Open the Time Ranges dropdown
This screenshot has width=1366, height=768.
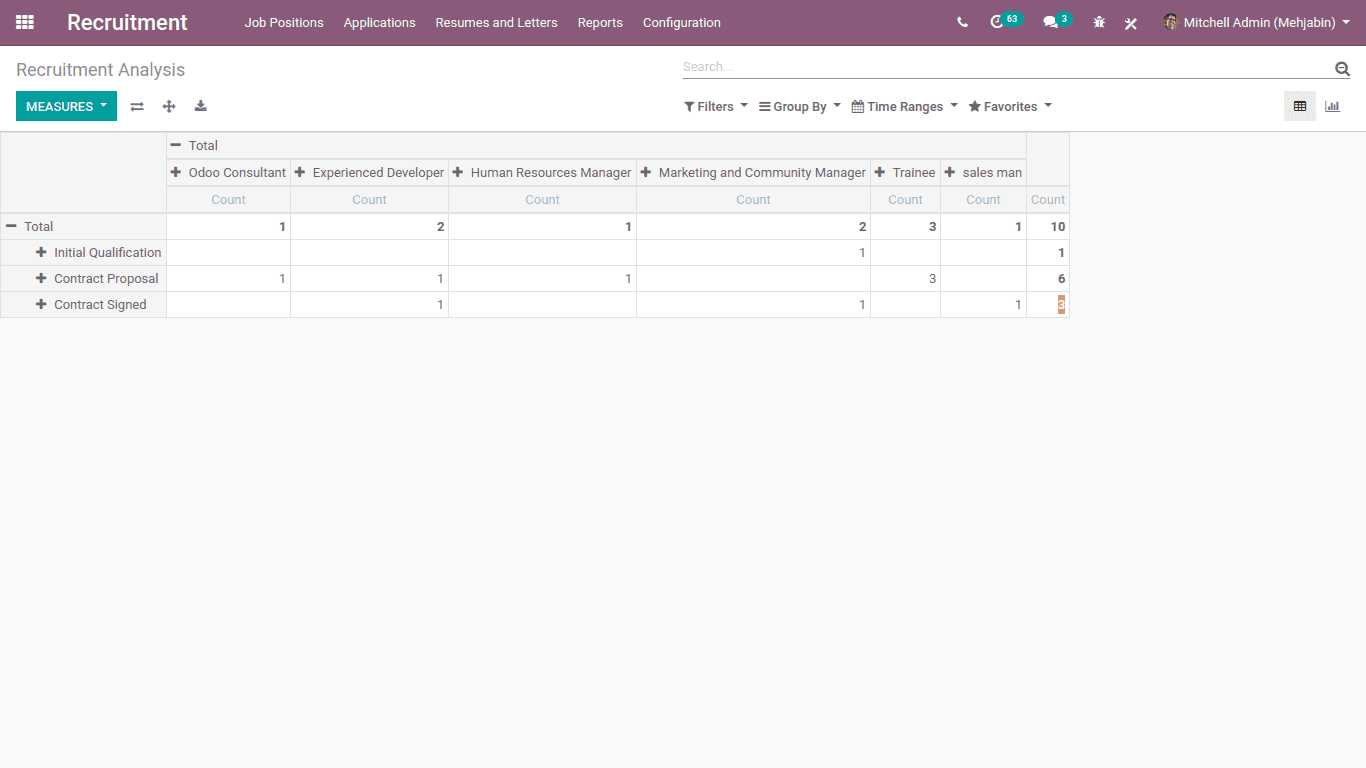[905, 107]
